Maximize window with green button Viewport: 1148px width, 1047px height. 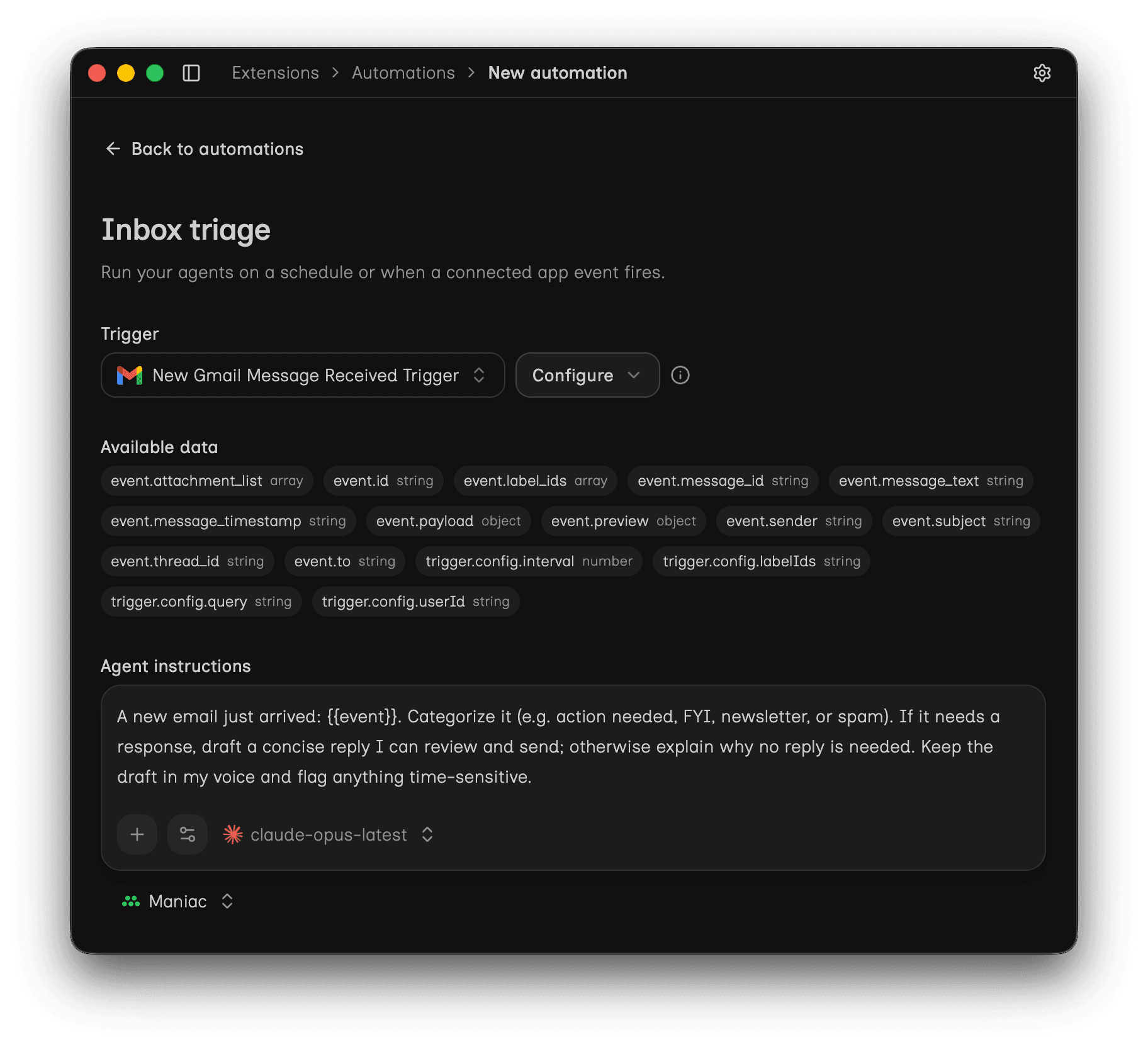point(155,73)
